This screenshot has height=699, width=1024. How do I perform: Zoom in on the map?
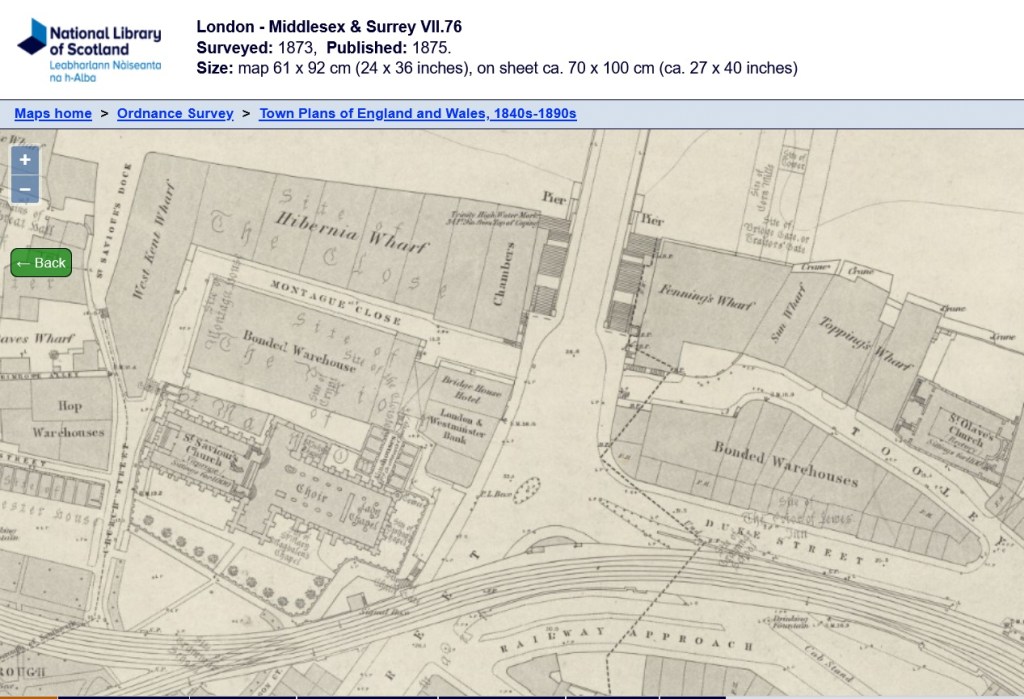[x=25, y=160]
